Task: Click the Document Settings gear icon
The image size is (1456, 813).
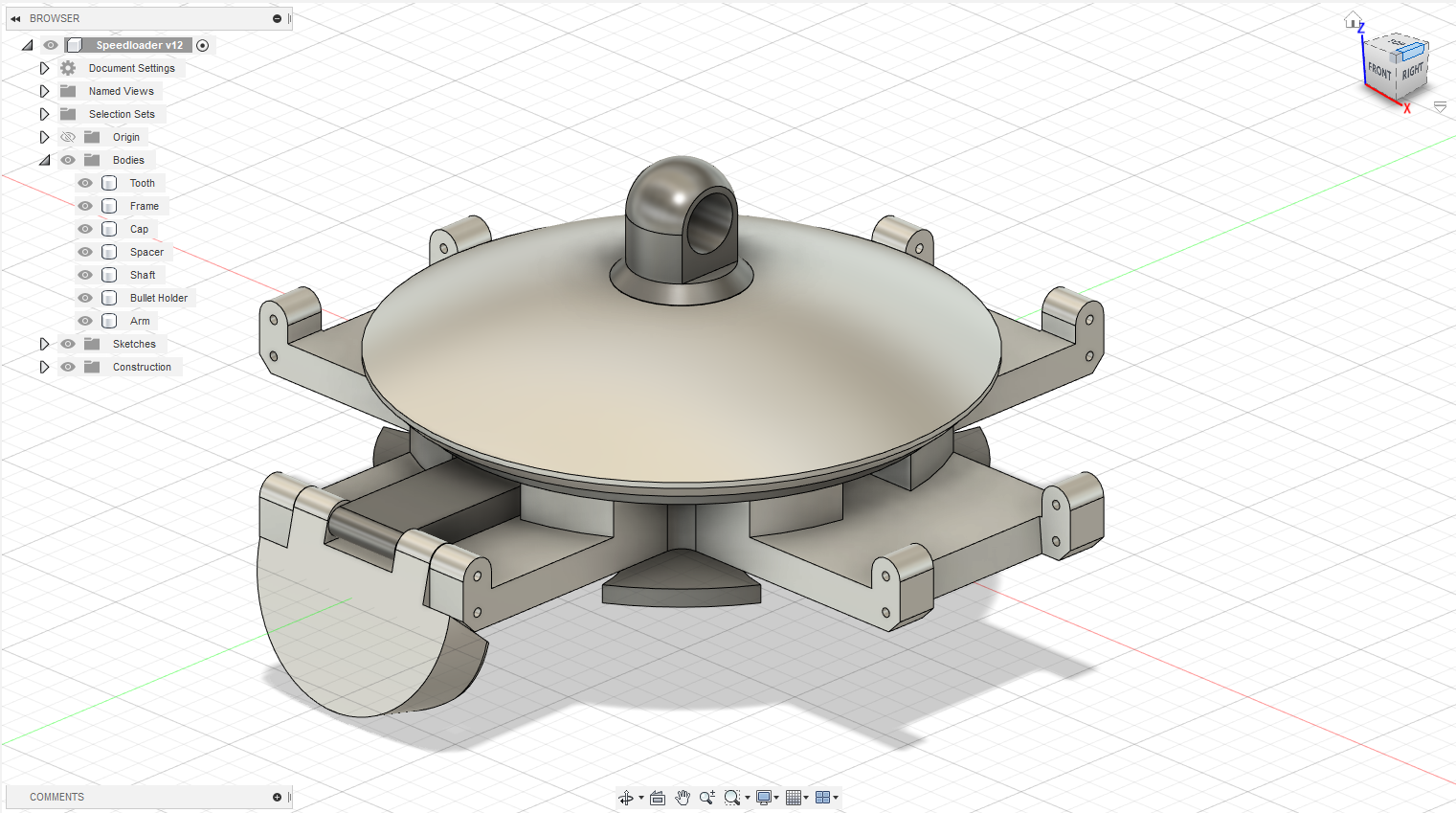Action: (68, 68)
